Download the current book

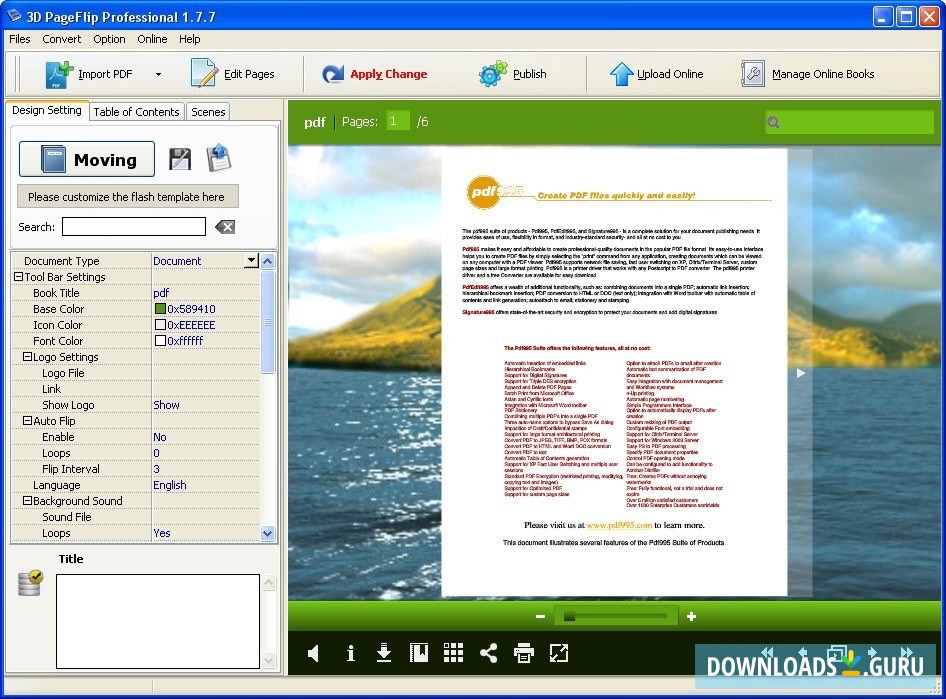[x=384, y=653]
